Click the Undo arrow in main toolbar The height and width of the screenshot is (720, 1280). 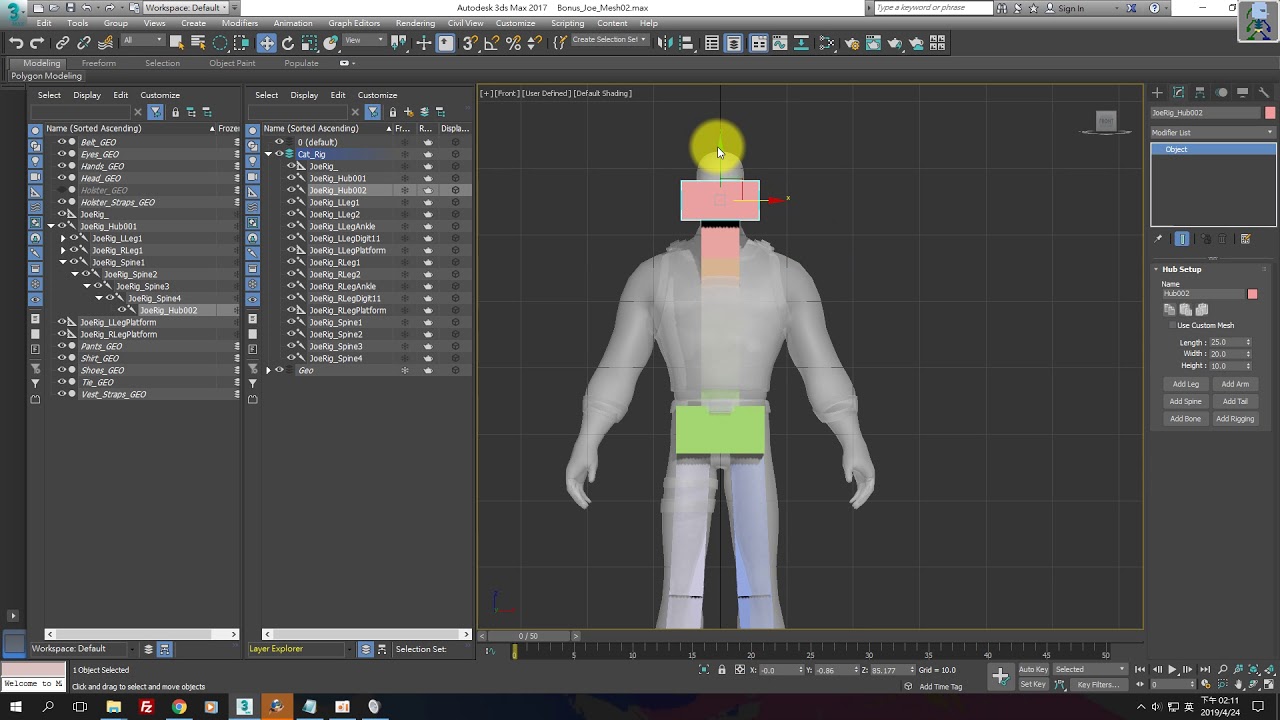[16, 43]
